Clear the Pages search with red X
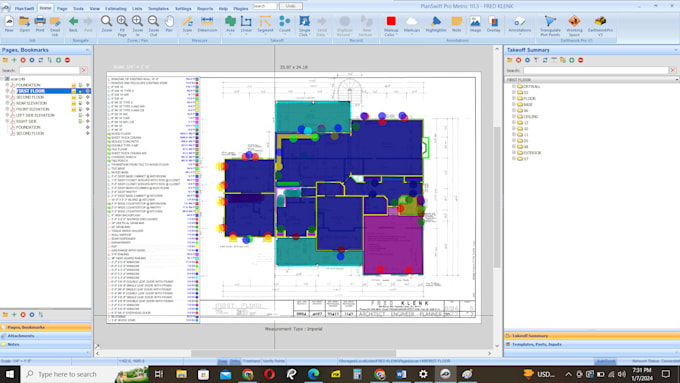The image size is (680, 383). pyautogui.click(x=84, y=70)
